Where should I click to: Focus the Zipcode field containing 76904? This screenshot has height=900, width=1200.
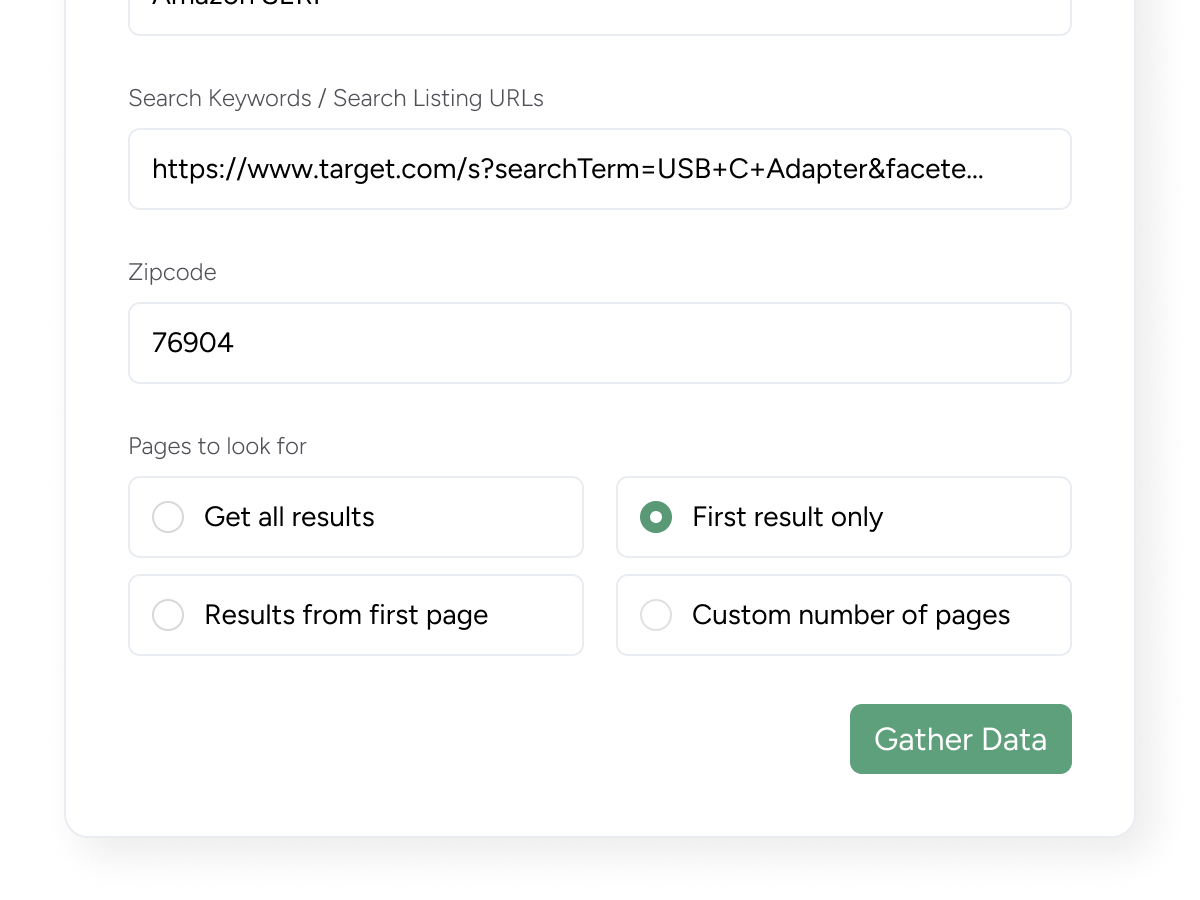600,343
